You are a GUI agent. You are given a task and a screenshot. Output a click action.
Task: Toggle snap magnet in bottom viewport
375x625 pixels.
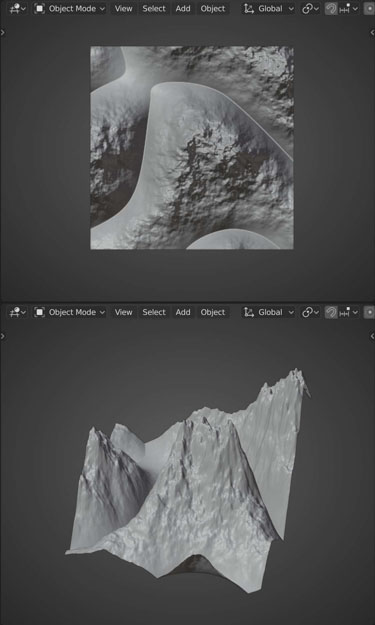point(331,312)
